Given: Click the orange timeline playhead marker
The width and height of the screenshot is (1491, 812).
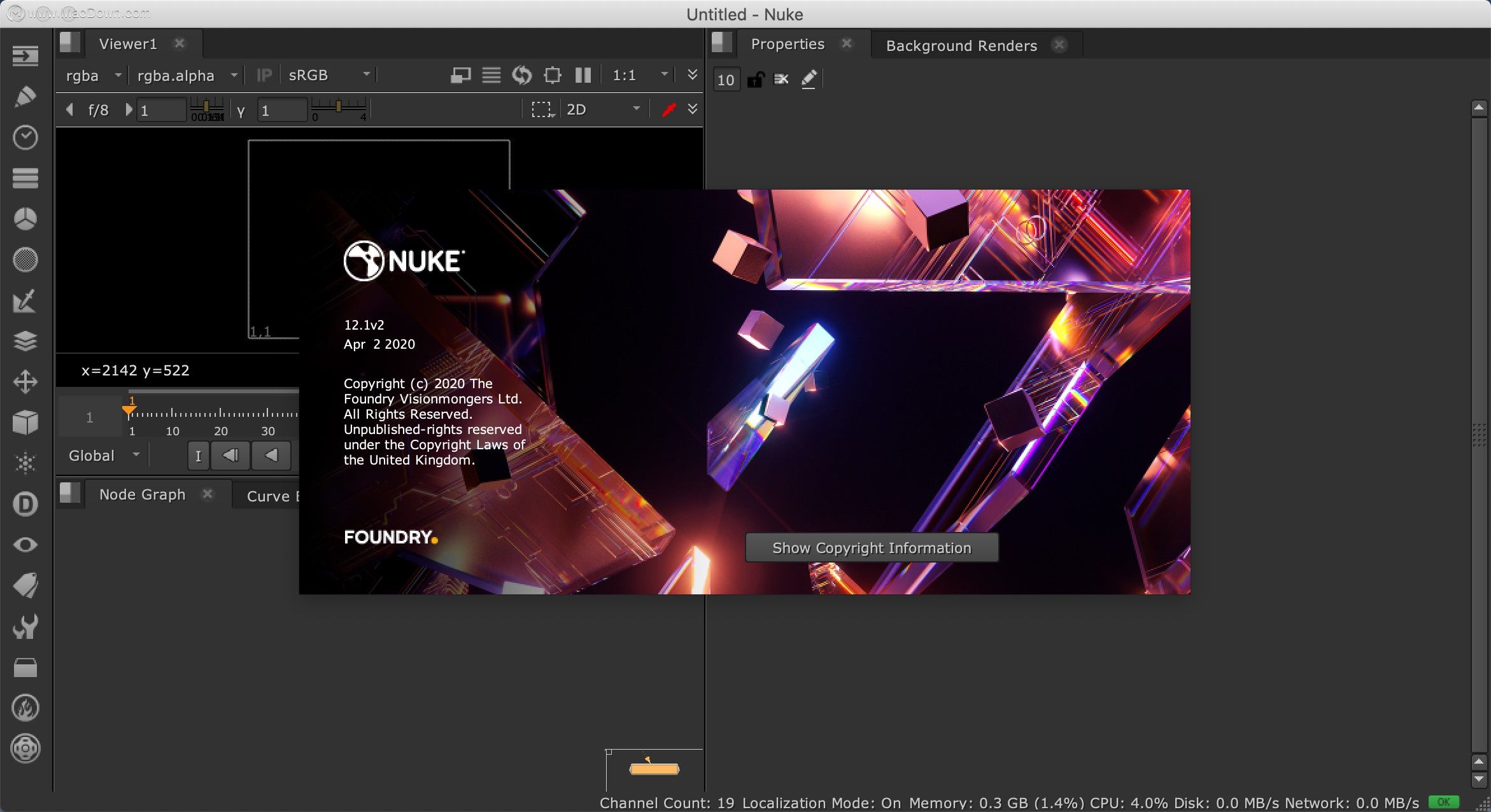Looking at the screenshot, I should pos(129,409).
